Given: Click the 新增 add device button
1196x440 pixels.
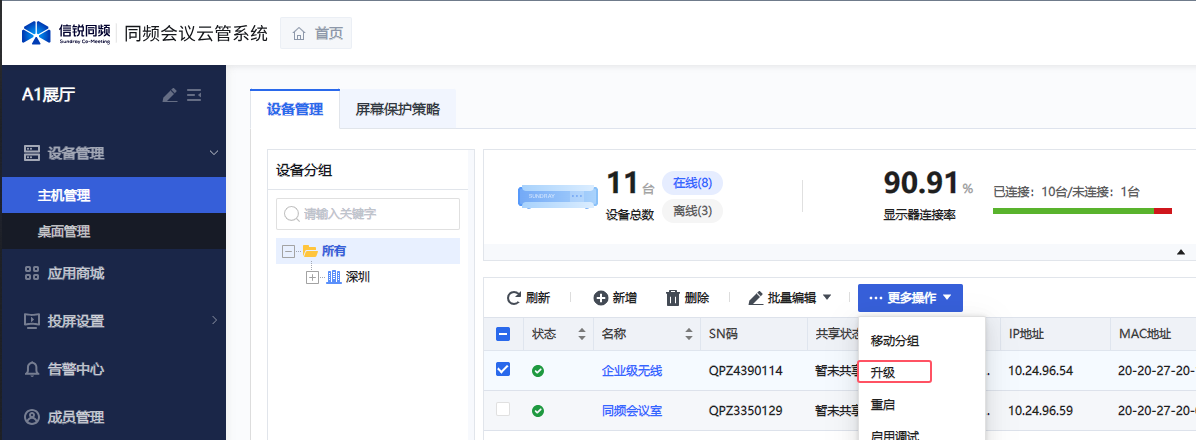Looking at the screenshot, I should tap(615, 297).
